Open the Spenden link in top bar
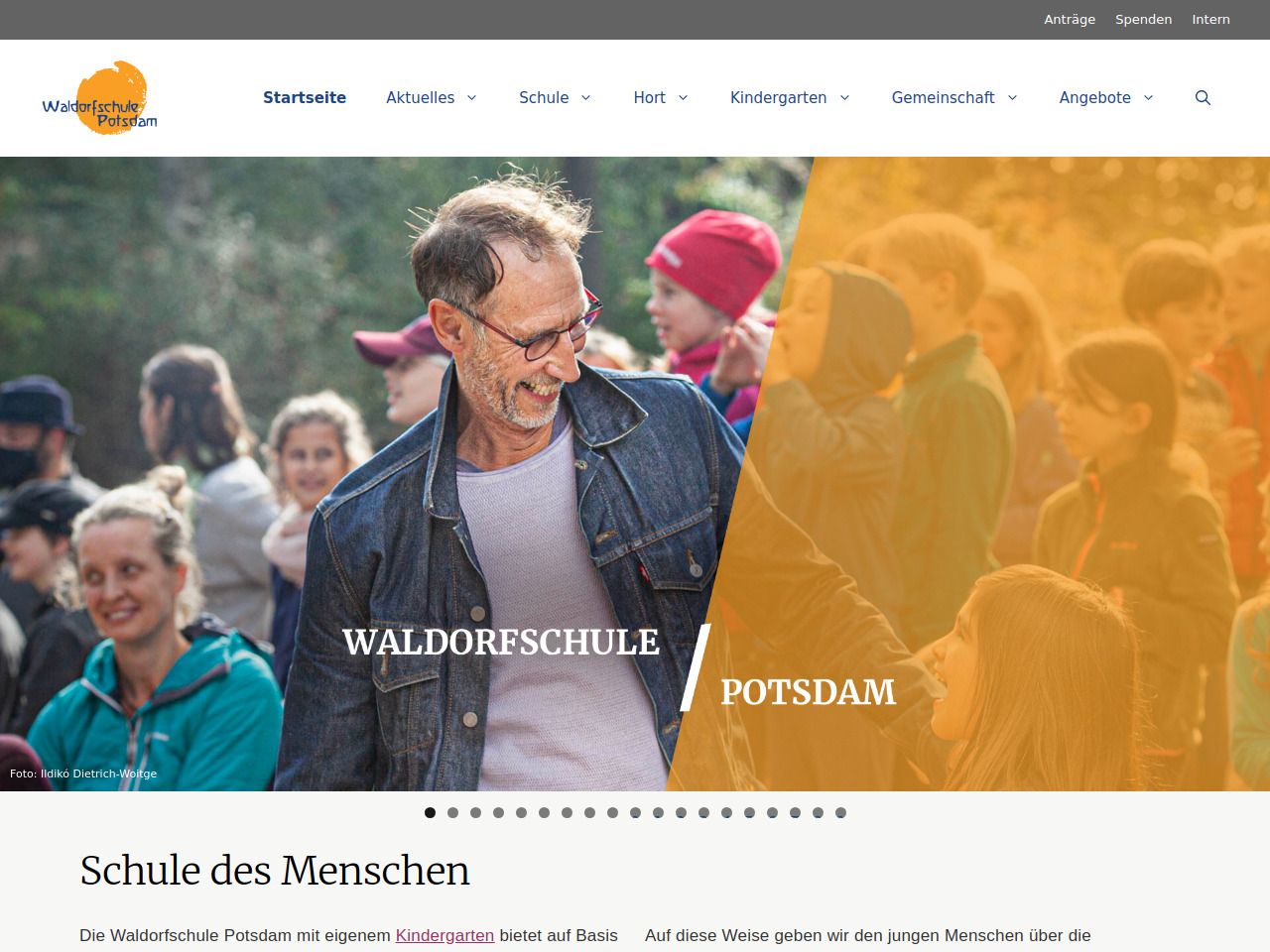 click(1143, 19)
